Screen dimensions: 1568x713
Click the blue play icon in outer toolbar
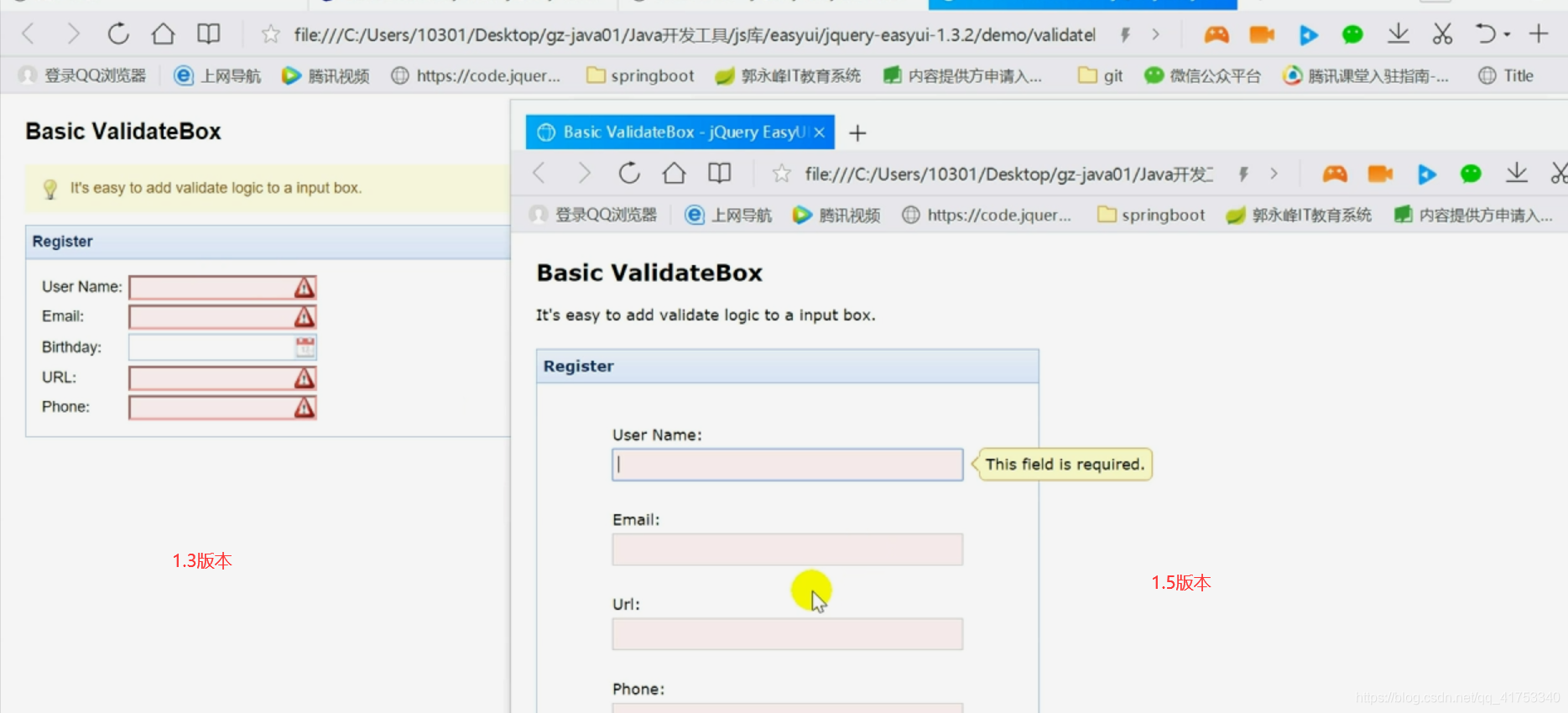tap(1308, 34)
